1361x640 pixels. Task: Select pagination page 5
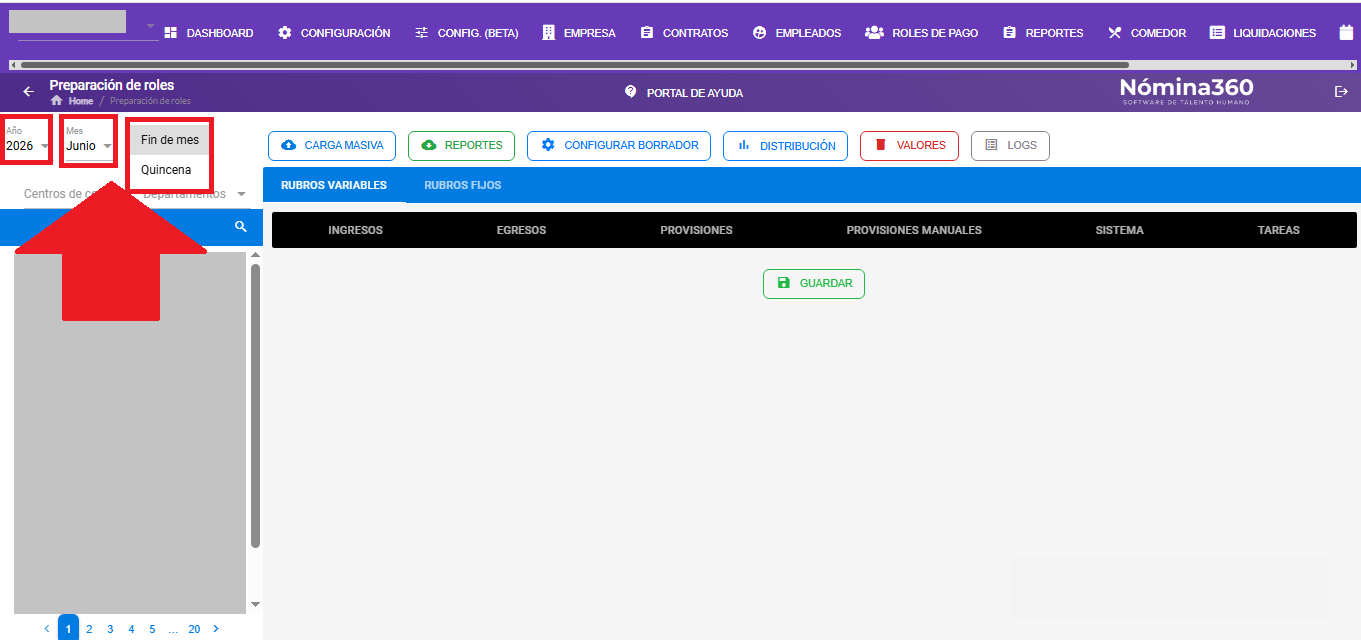(x=152, y=629)
